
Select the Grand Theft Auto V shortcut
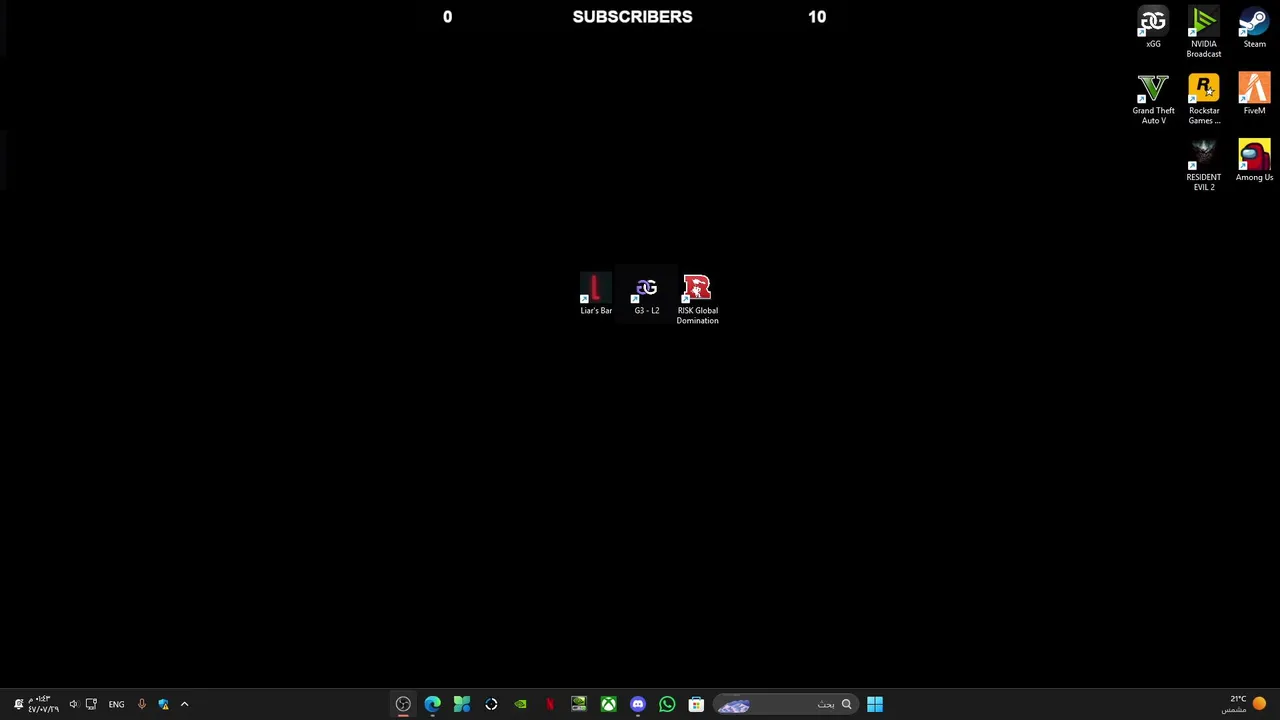(x=1153, y=100)
